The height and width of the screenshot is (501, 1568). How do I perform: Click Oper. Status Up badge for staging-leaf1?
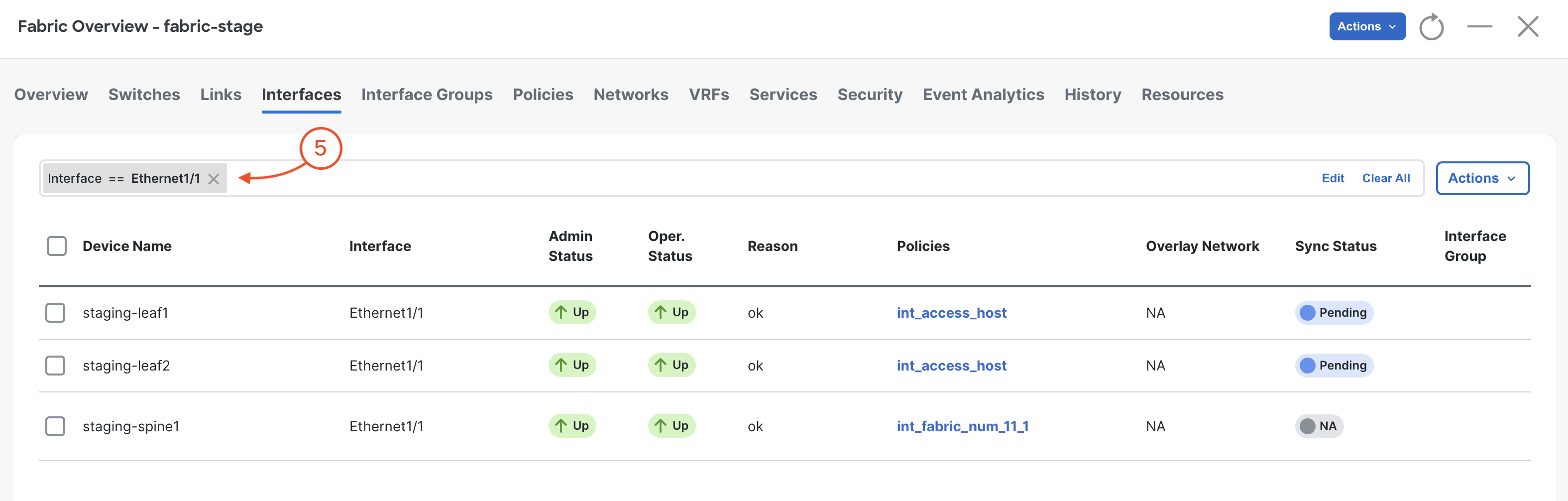click(x=672, y=312)
